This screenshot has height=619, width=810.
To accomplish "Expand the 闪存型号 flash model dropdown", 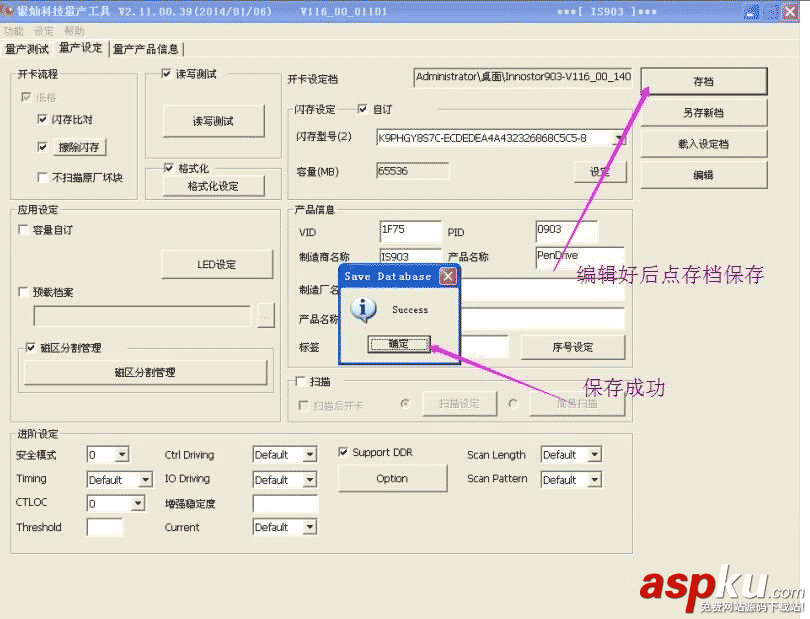I will pyautogui.click(x=618, y=138).
